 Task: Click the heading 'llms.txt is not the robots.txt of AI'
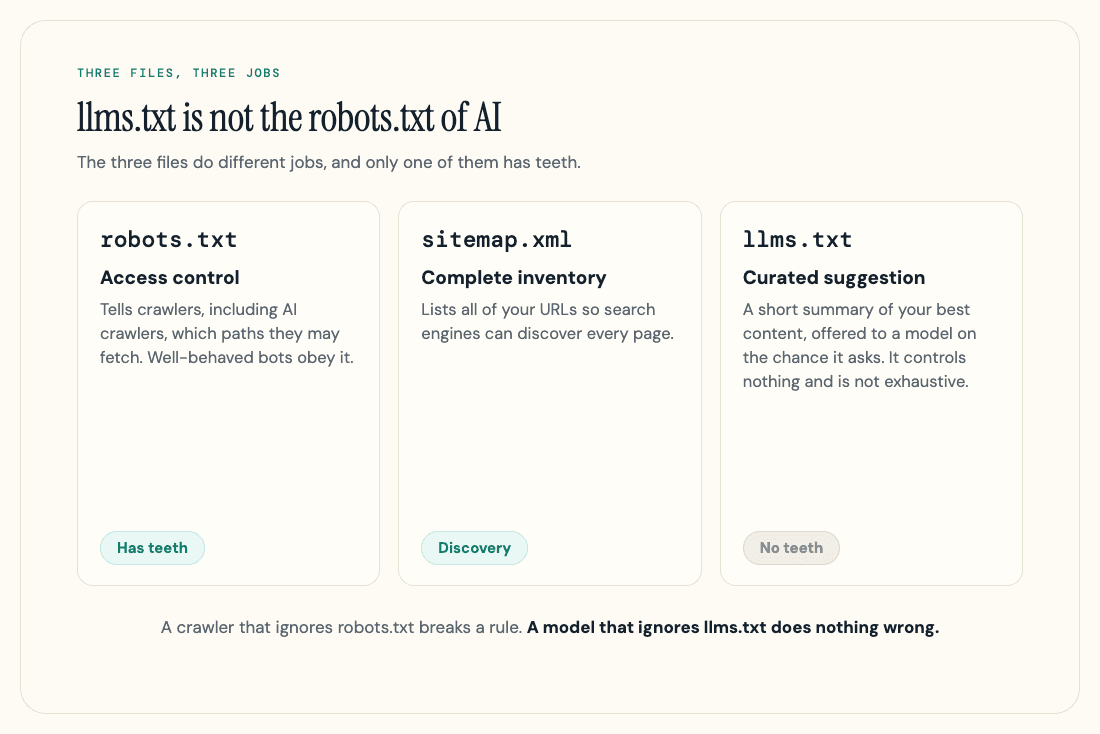[x=289, y=117]
